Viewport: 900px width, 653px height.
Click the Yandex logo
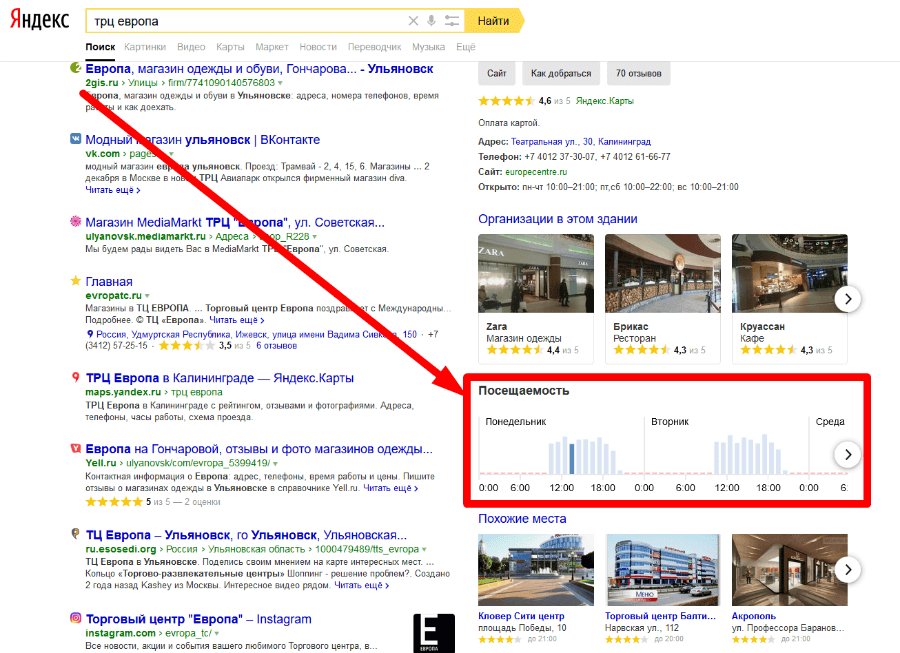[x=40, y=21]
